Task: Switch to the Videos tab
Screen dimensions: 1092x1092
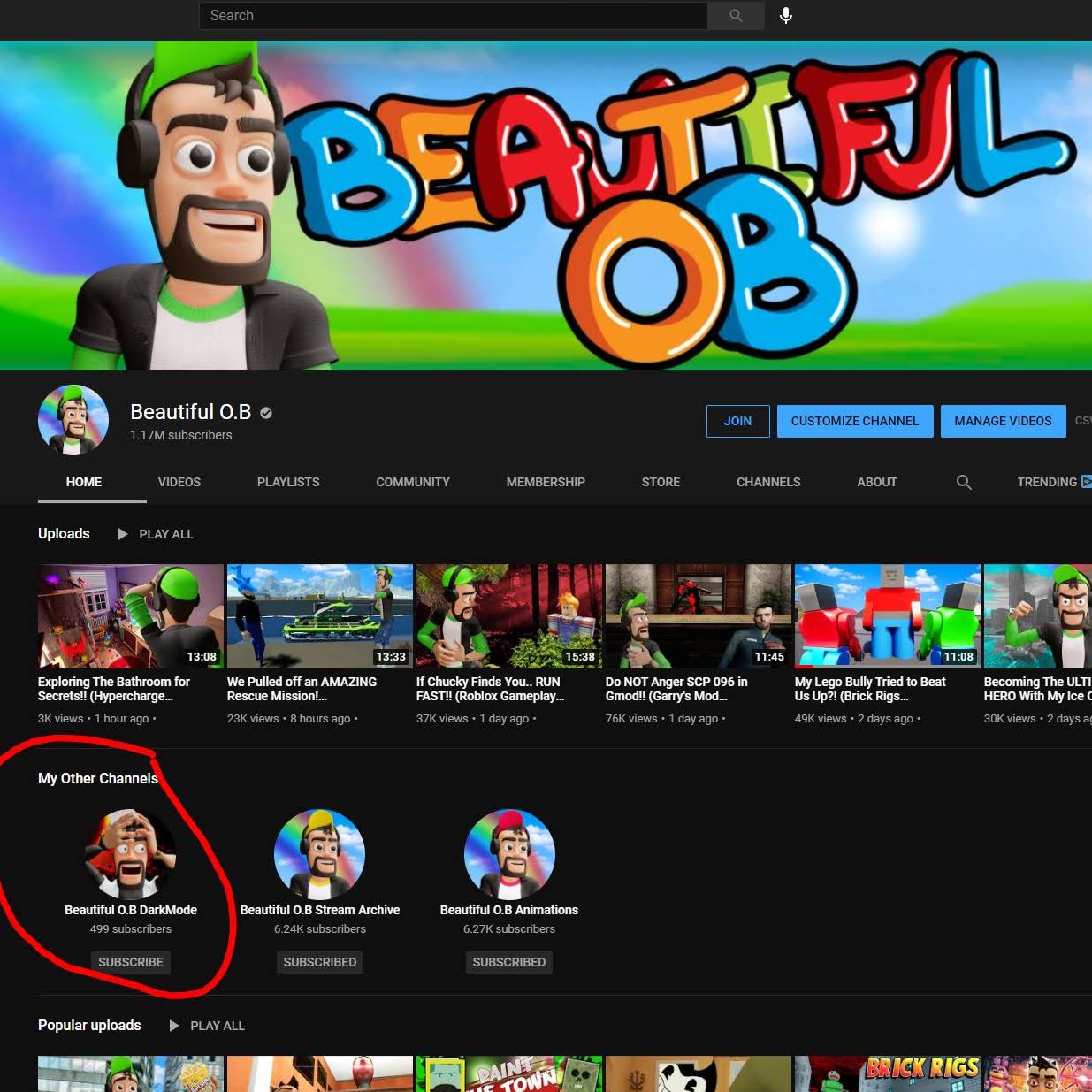Action: click(x=179, y=482)
